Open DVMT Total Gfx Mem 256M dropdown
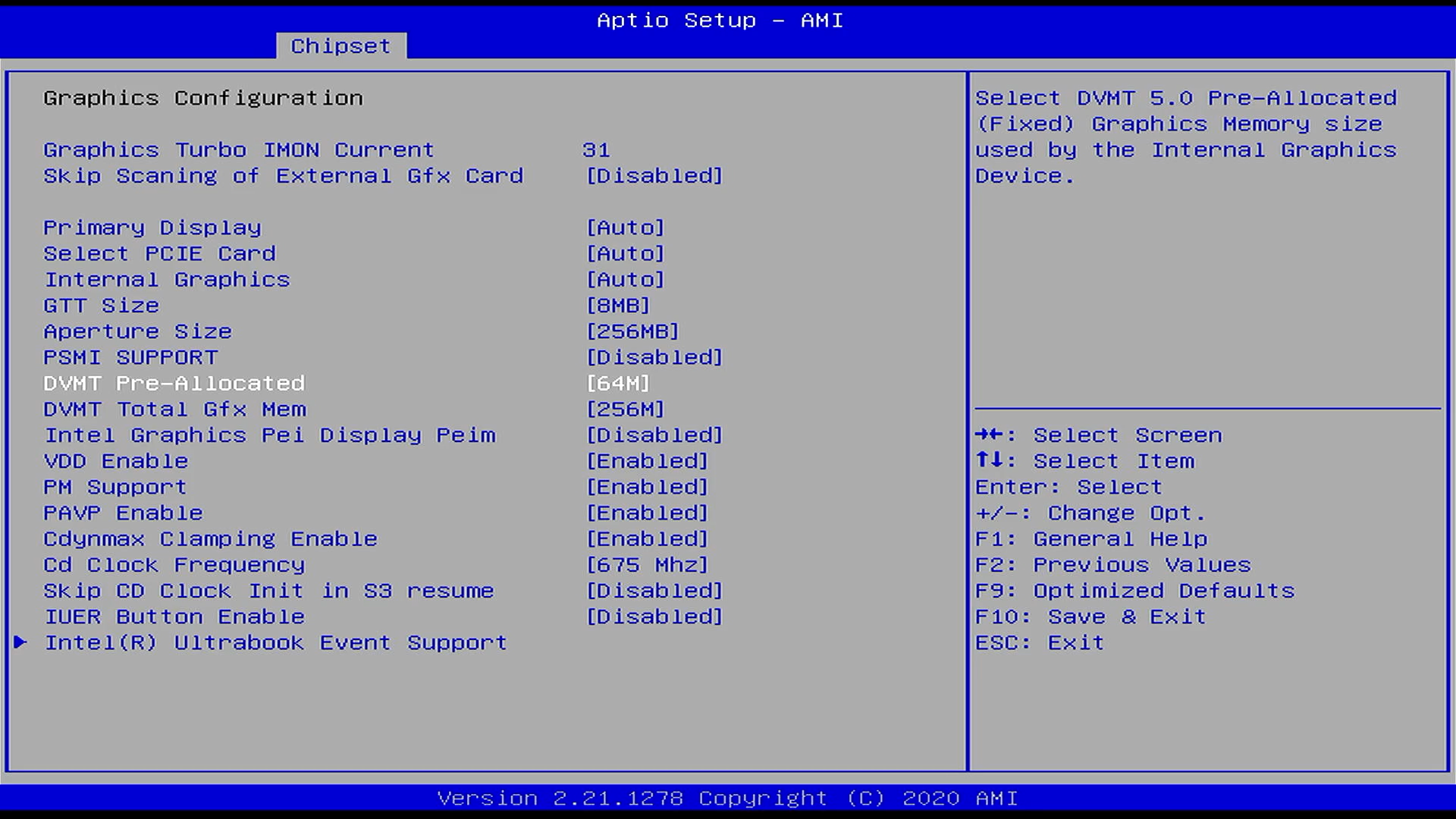This screenshot has height=819, width=1456. pos(626,409)
